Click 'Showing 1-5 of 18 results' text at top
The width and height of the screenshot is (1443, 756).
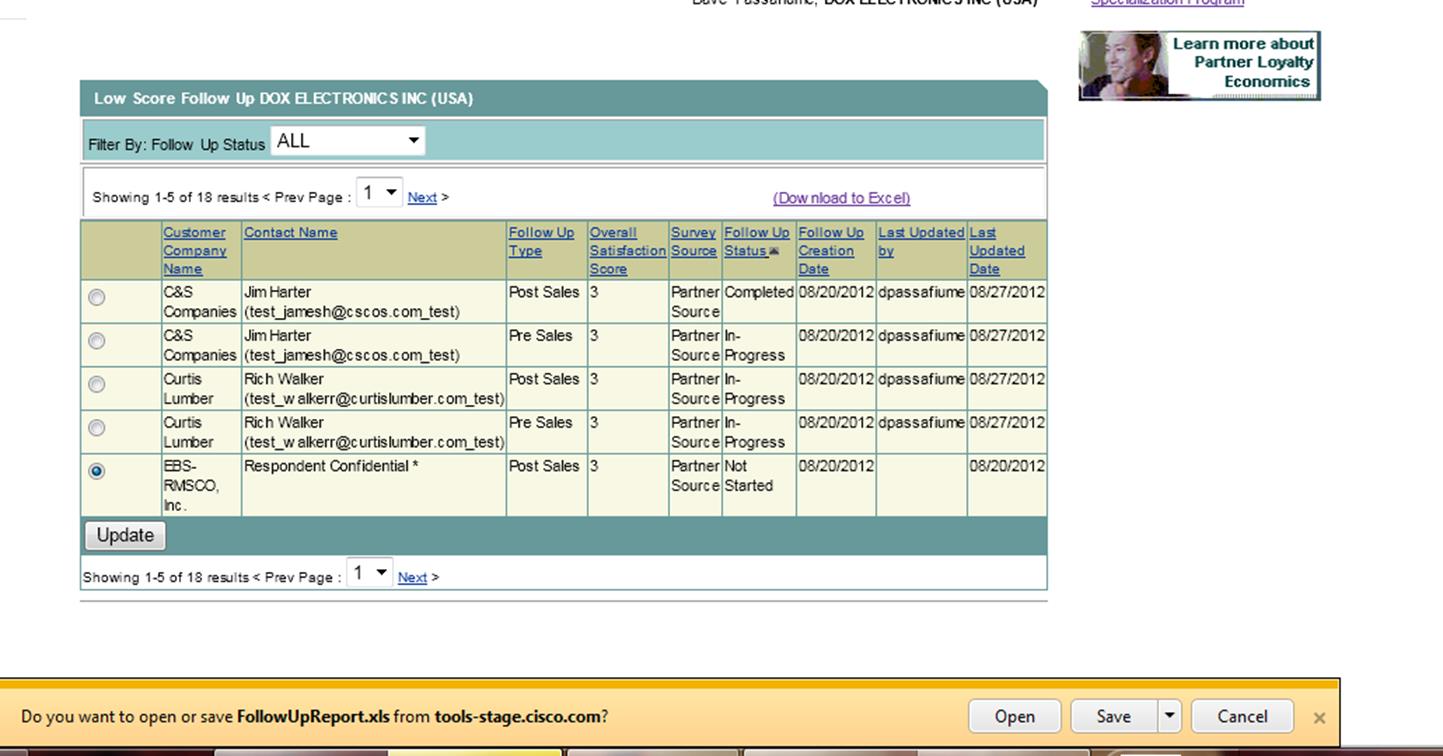(x=175, y=197)
